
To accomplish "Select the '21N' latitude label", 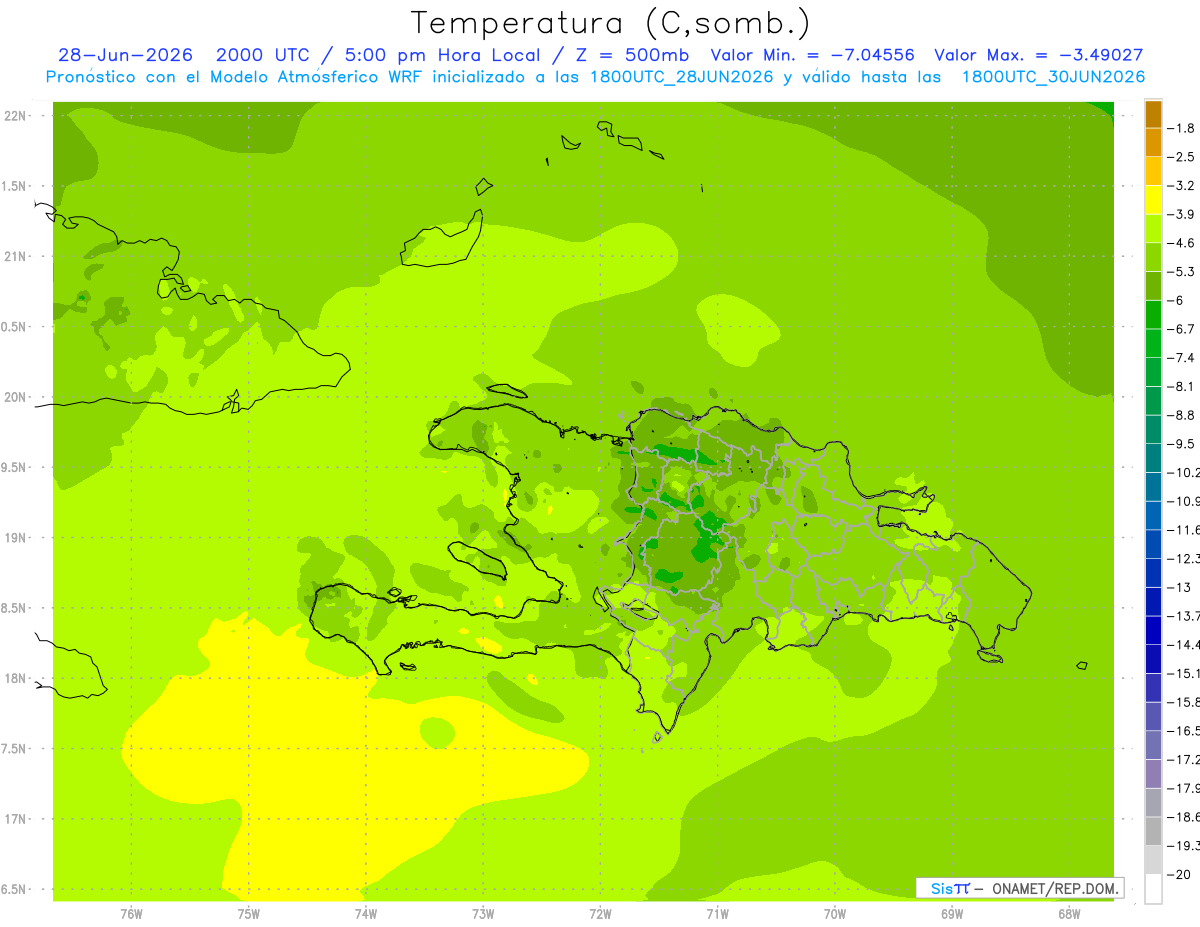I will (16, 256).
